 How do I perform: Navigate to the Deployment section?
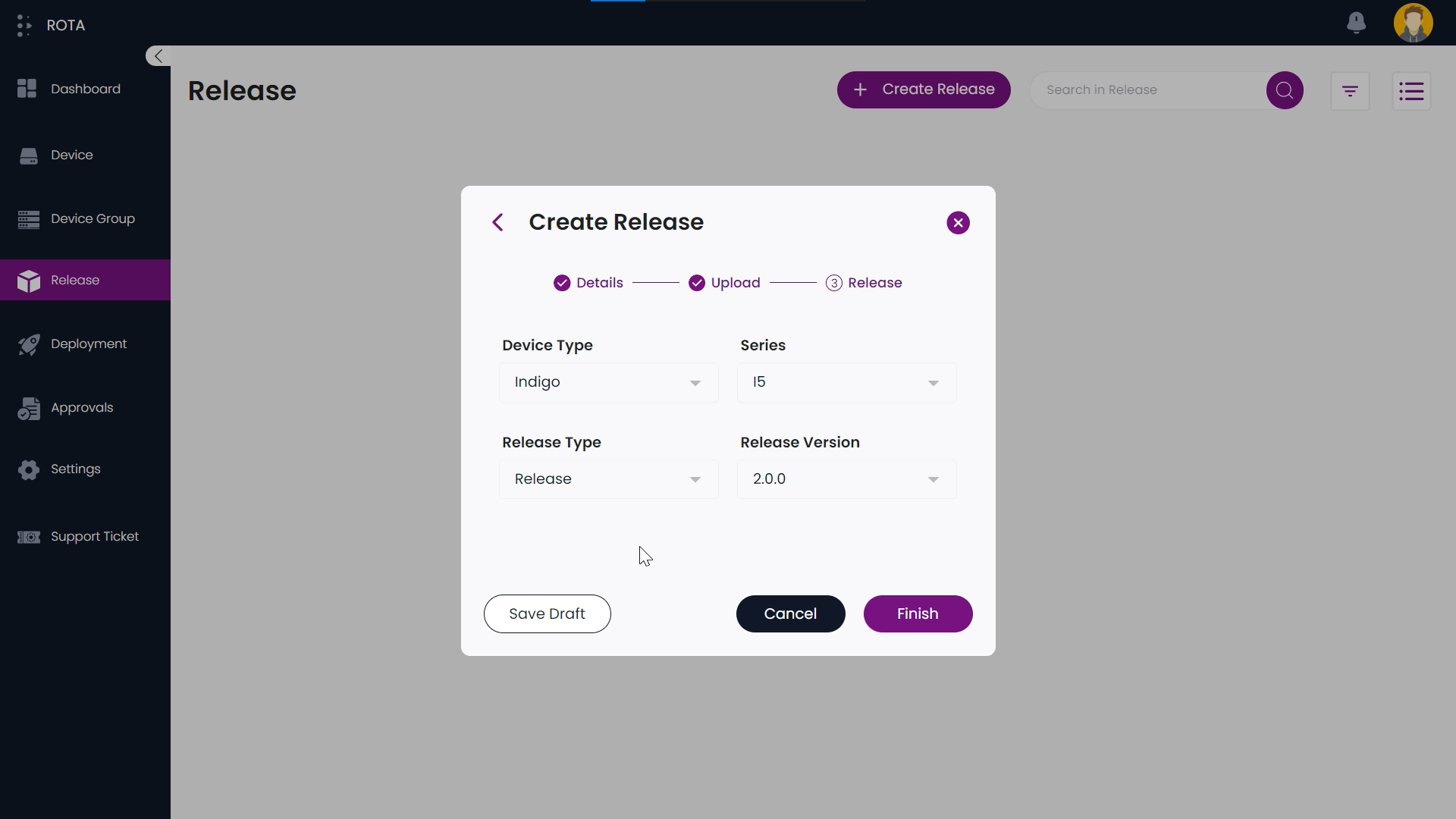click(88, 344)
